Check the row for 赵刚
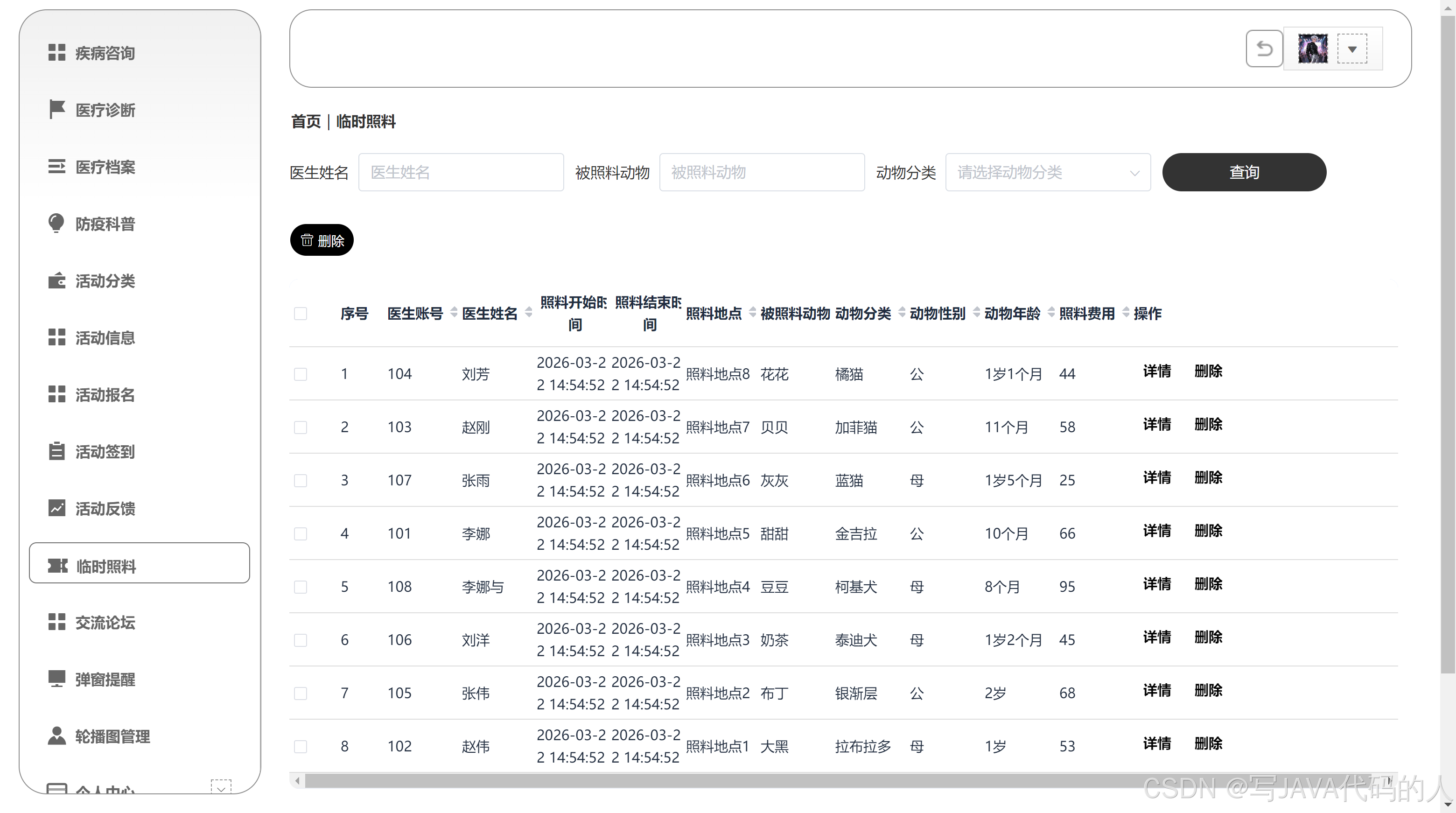The height and width of the screenshot is (813, 1456). pyautogui.click(x=301, y=428)
